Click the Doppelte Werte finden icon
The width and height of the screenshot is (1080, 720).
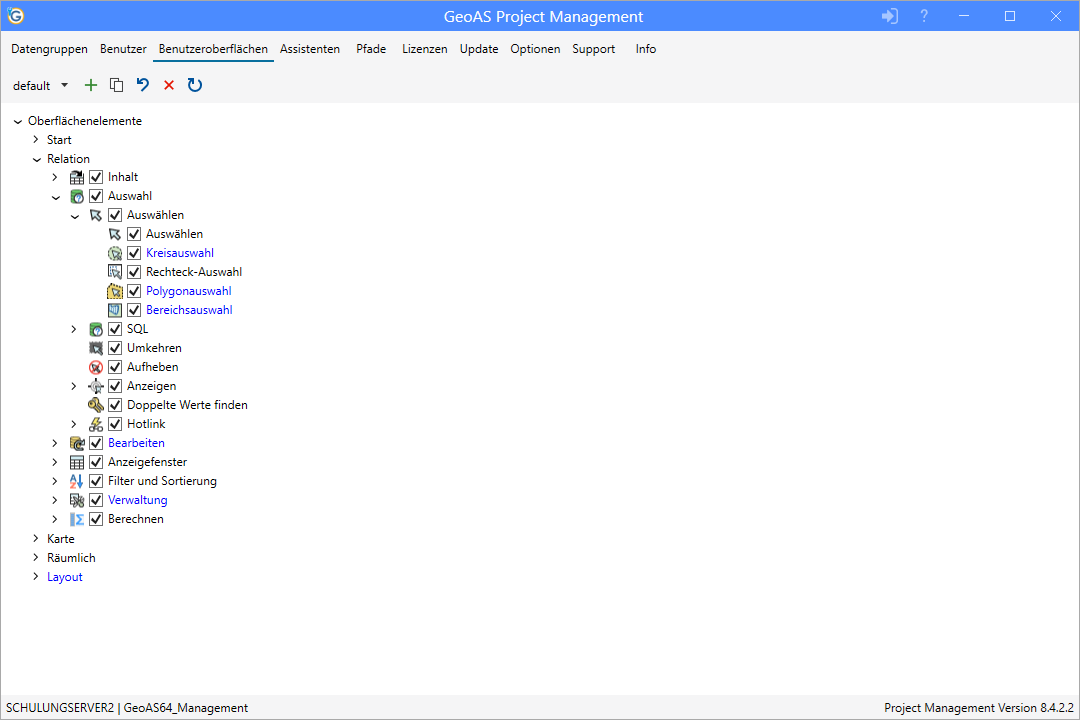click(x=96, y=405)
